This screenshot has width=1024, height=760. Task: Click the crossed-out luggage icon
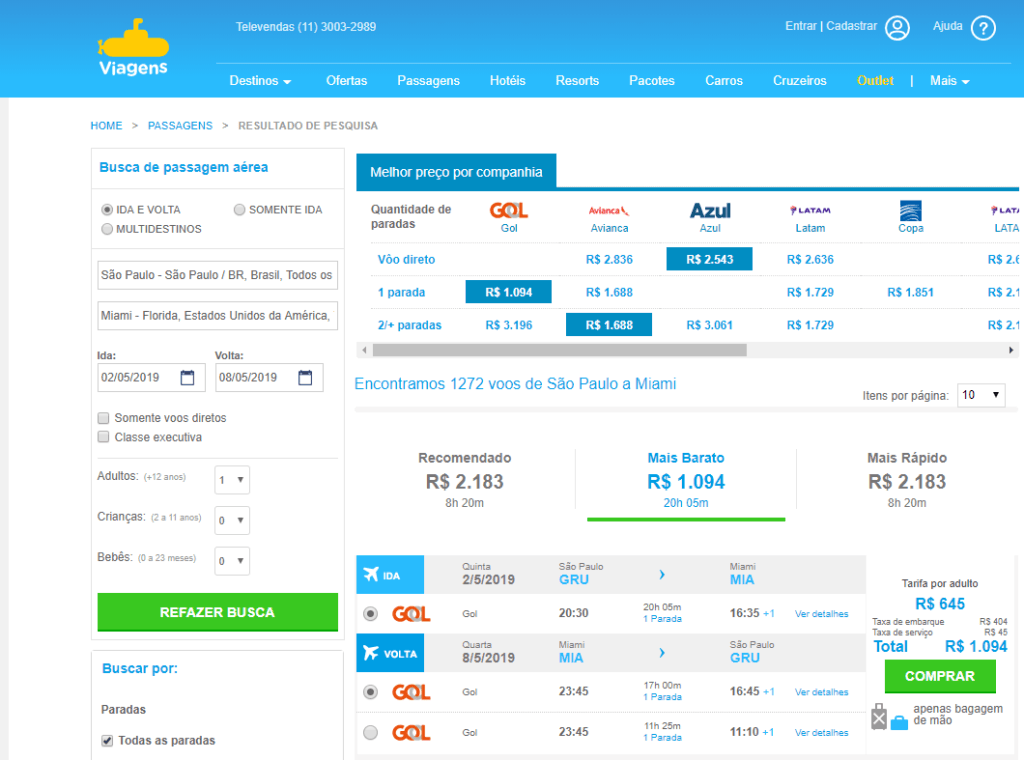pyautogui.click(x=879, y=716)
